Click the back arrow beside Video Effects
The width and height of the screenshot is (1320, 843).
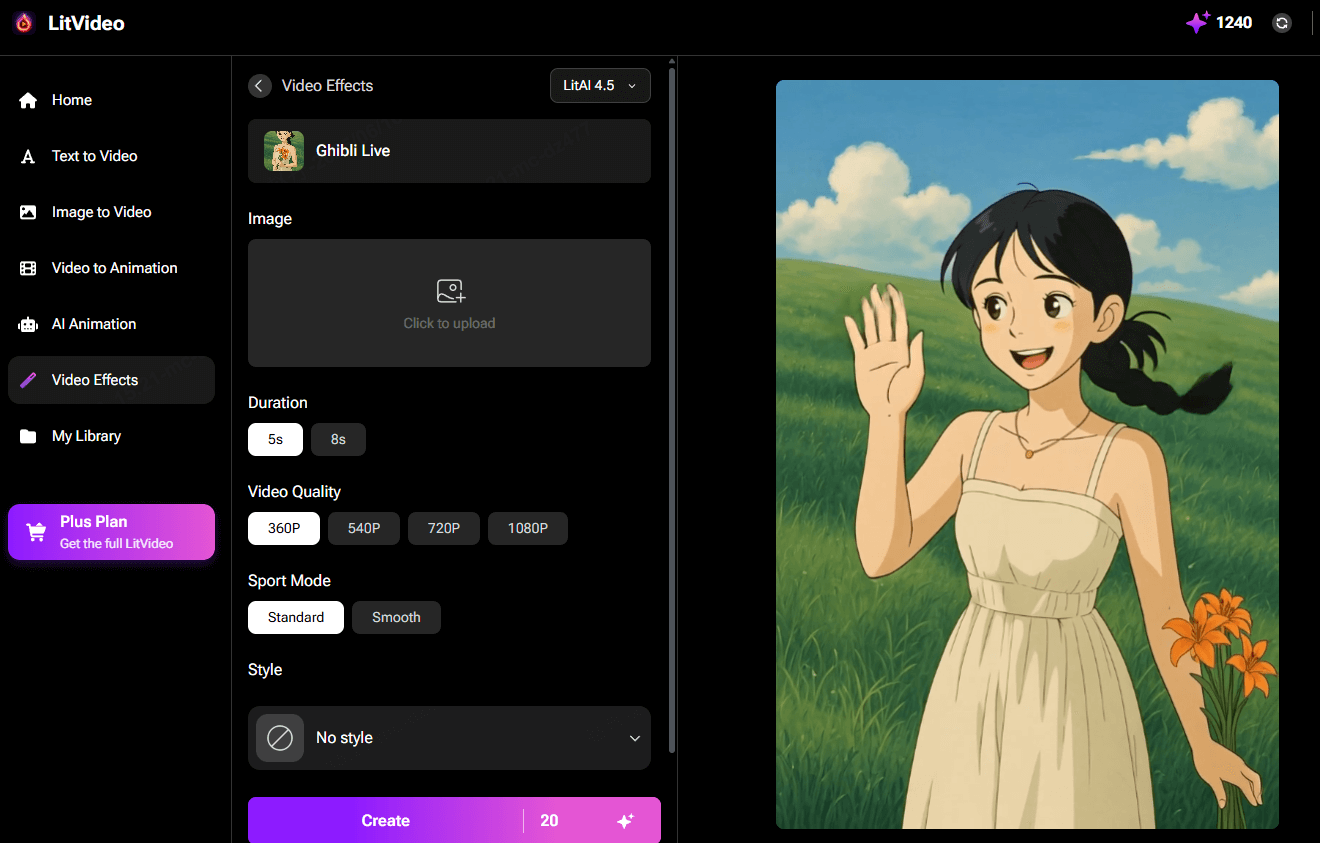point(259,86)
